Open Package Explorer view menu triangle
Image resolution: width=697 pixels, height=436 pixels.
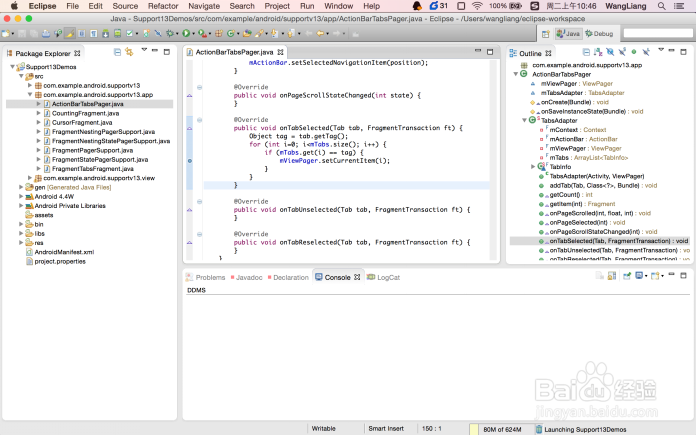point(144,50)
